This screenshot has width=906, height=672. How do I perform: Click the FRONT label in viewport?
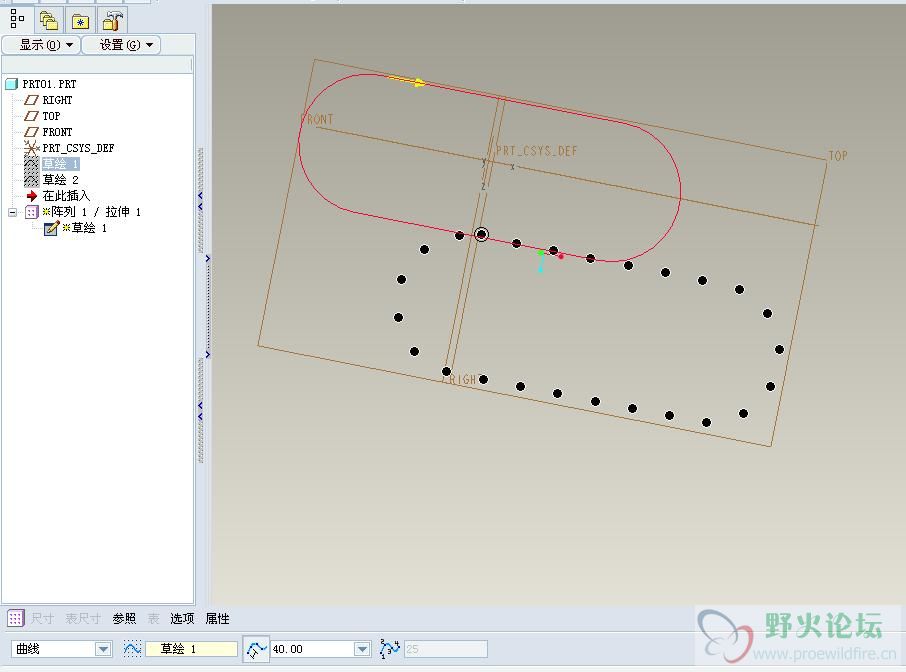coord(317,119)
